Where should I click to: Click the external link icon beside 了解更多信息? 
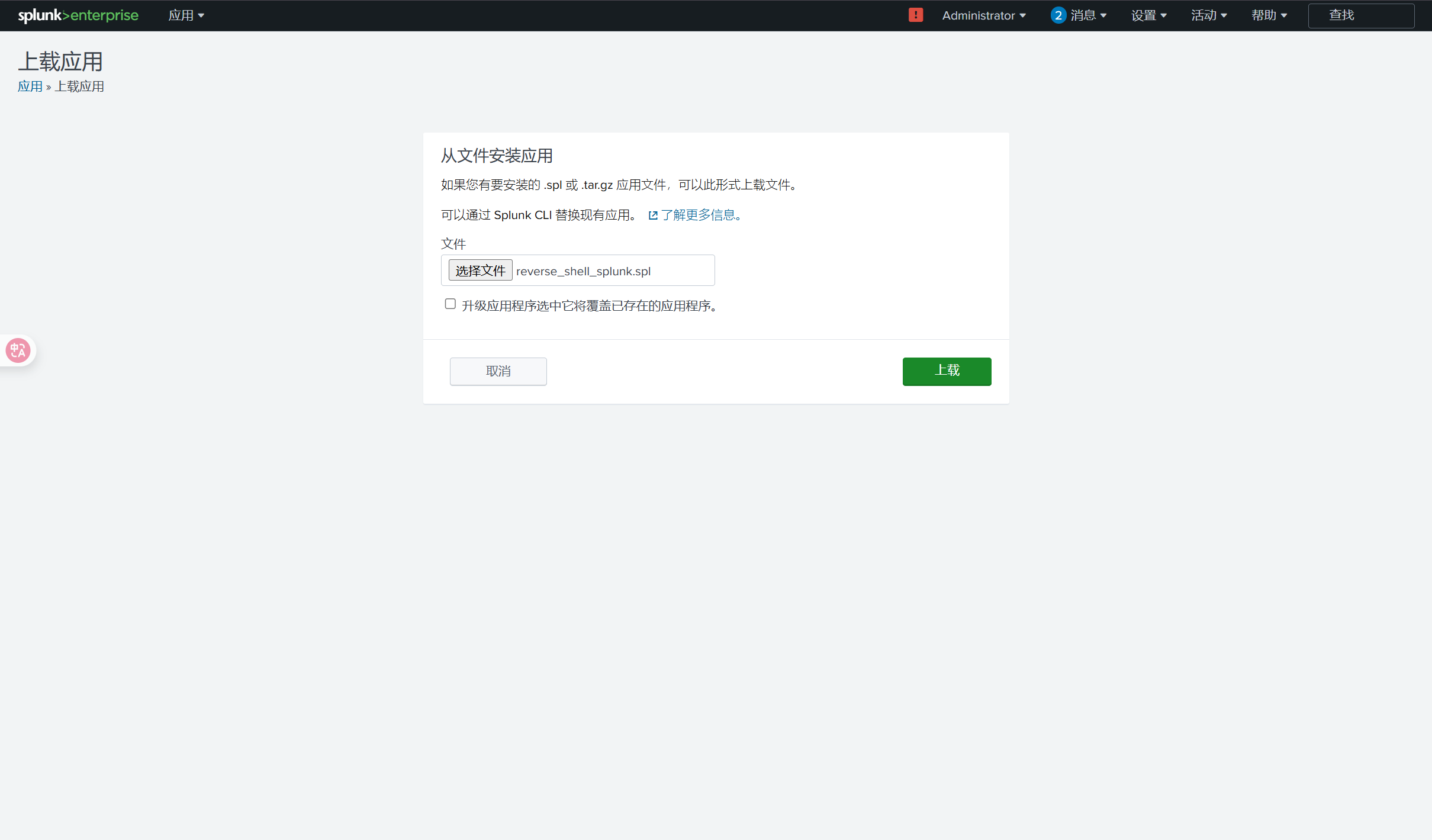coord(653,215)
